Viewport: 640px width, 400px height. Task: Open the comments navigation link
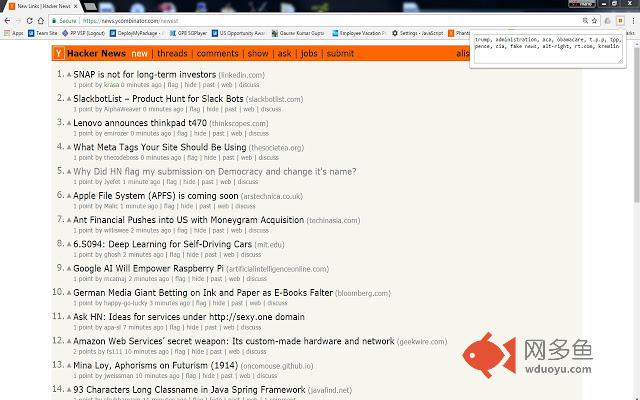[218, 53]
